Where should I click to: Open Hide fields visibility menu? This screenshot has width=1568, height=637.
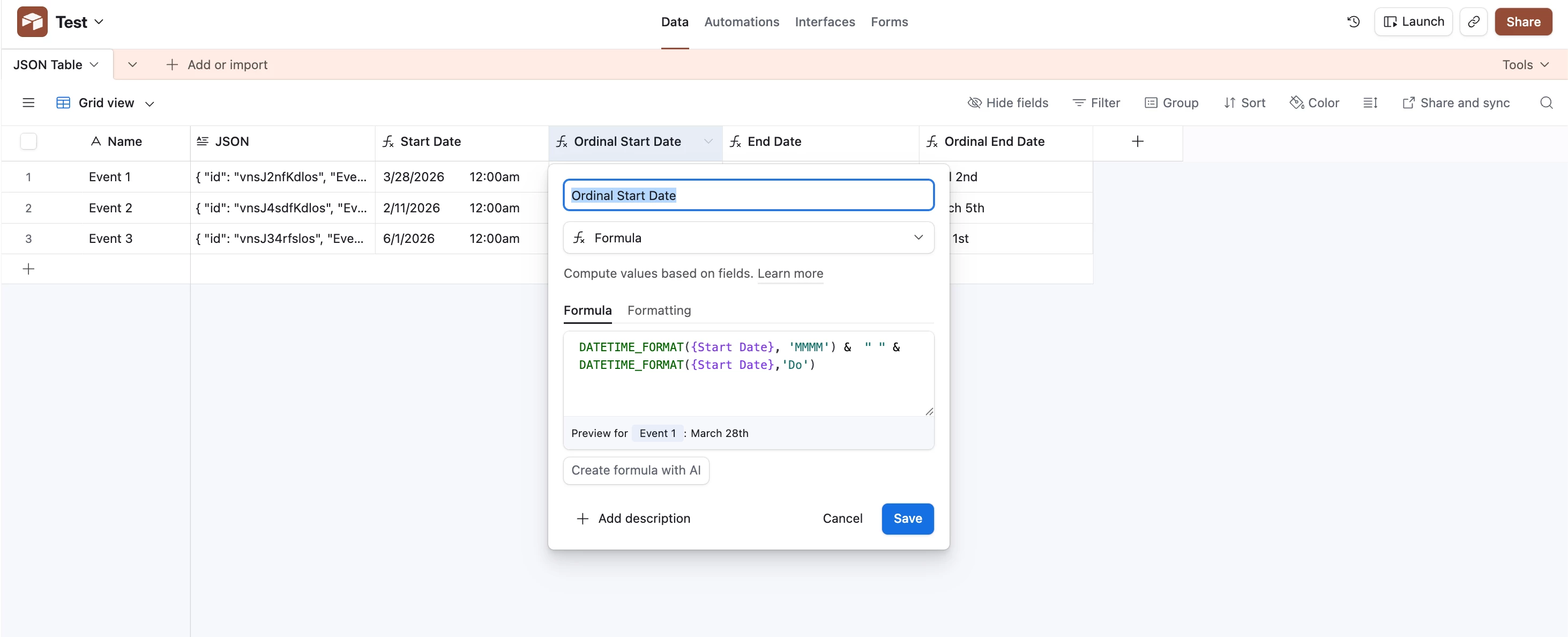tap(1007, 103)
